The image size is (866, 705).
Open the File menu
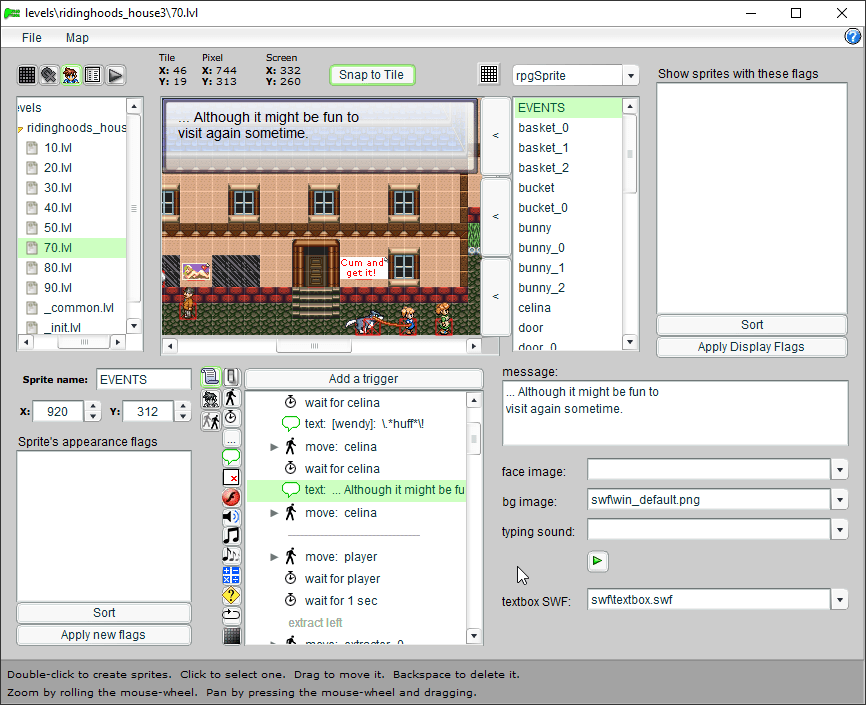coord(32,37)
